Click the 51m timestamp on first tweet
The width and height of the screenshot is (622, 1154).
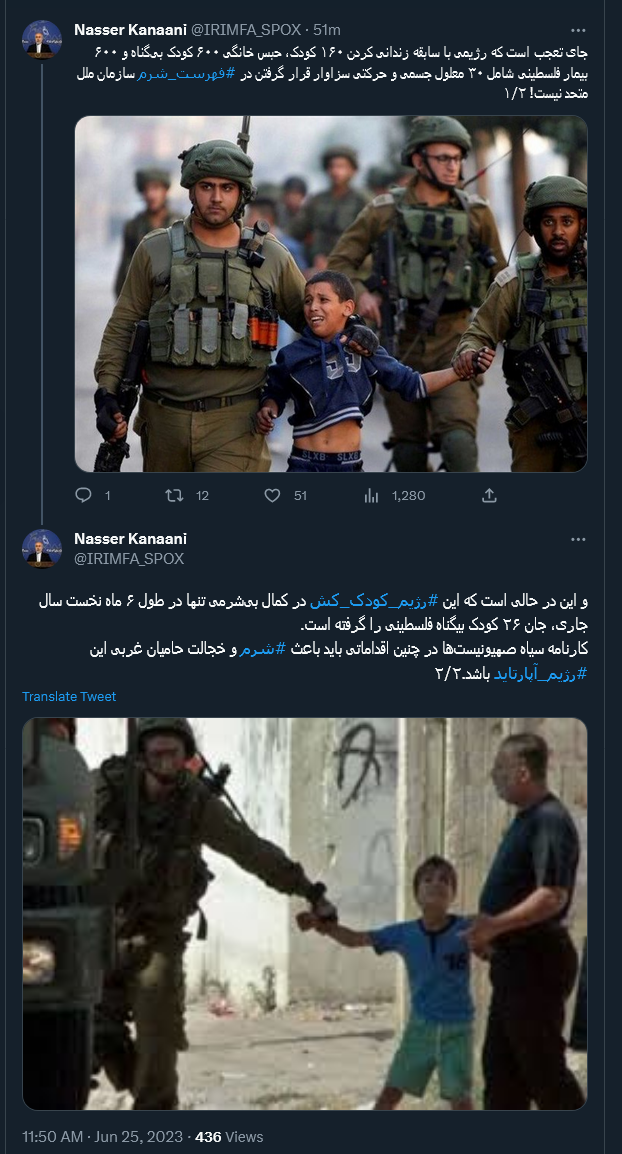327,29
